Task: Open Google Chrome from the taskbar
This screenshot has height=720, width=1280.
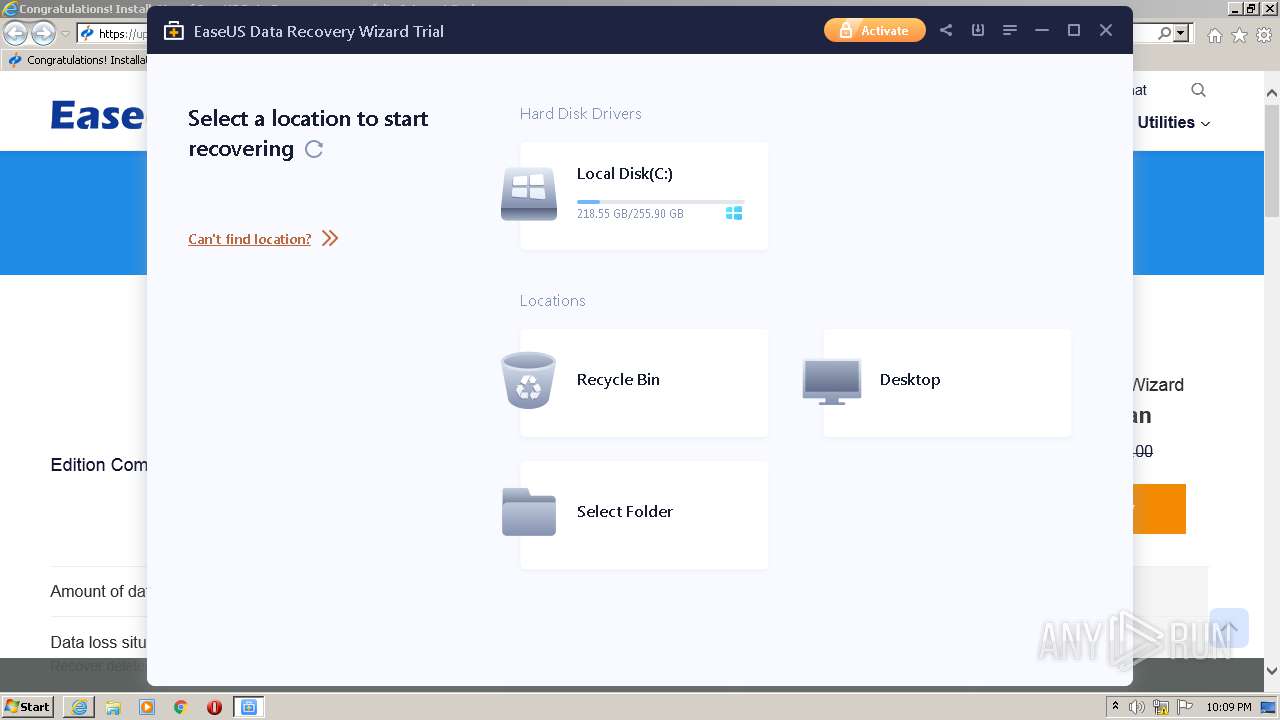Action: (181, 707)
